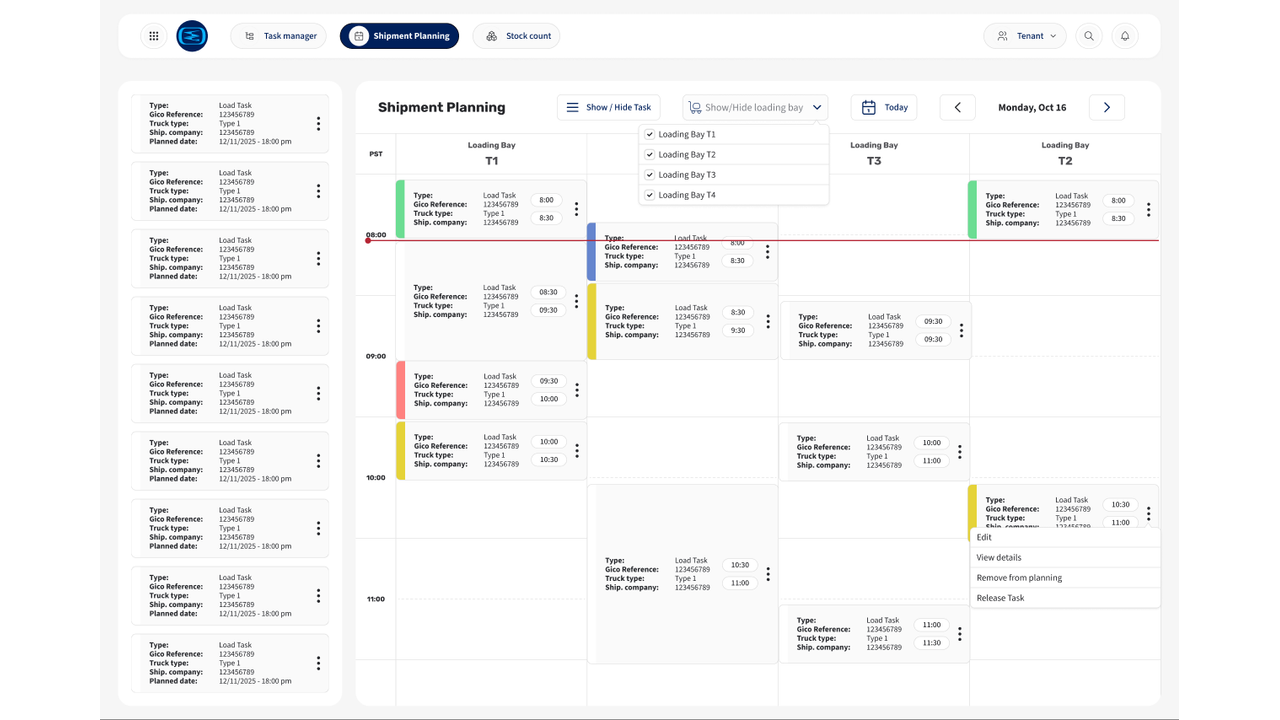Image resolution: width=1280 pixels, height=720 pixels.
Task: Open kebab menu of green T1 8:00–8:30 card
Action: [576, 209]
